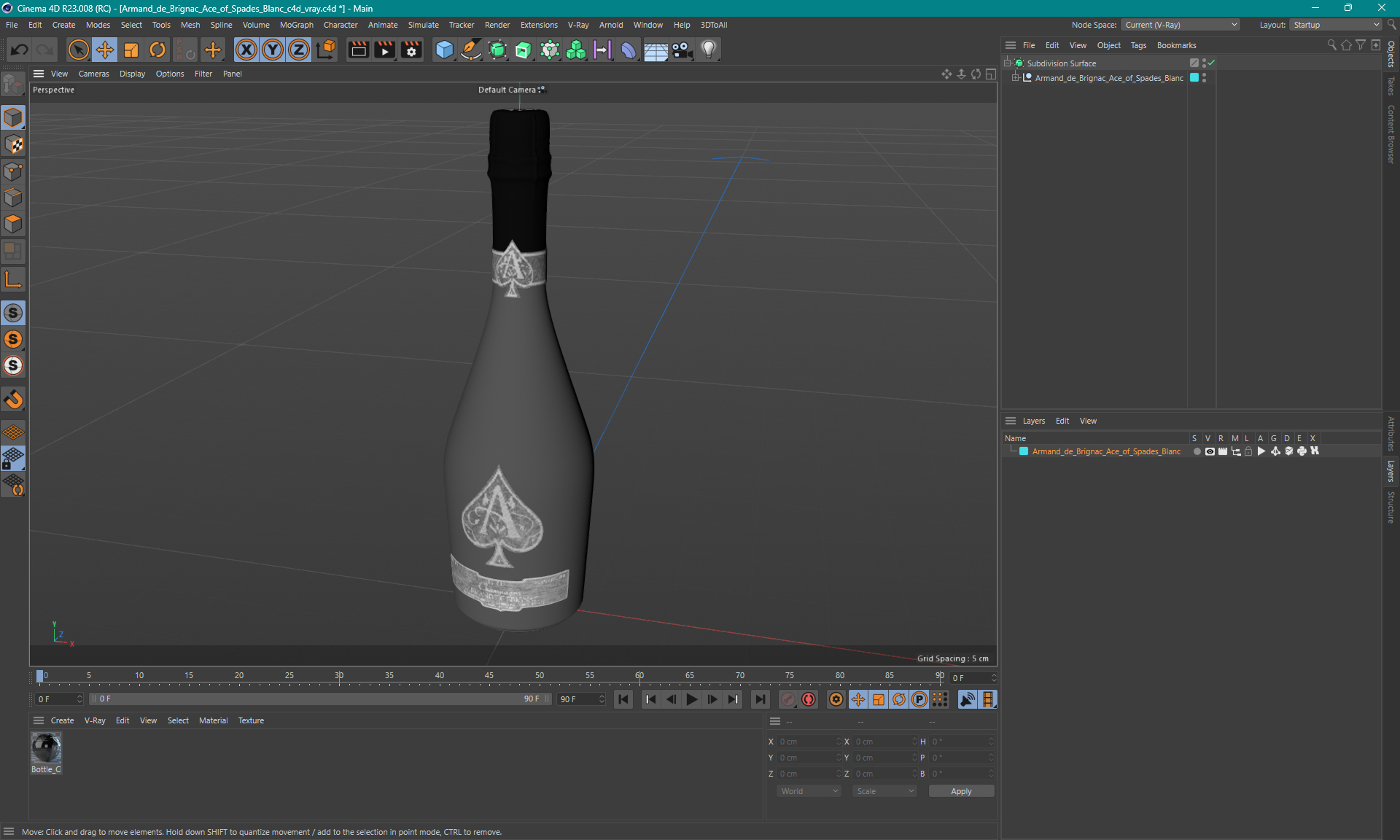1400x840 pixels.
Task: Open MoGraph Cloner icon
Action: coord(576,50)
